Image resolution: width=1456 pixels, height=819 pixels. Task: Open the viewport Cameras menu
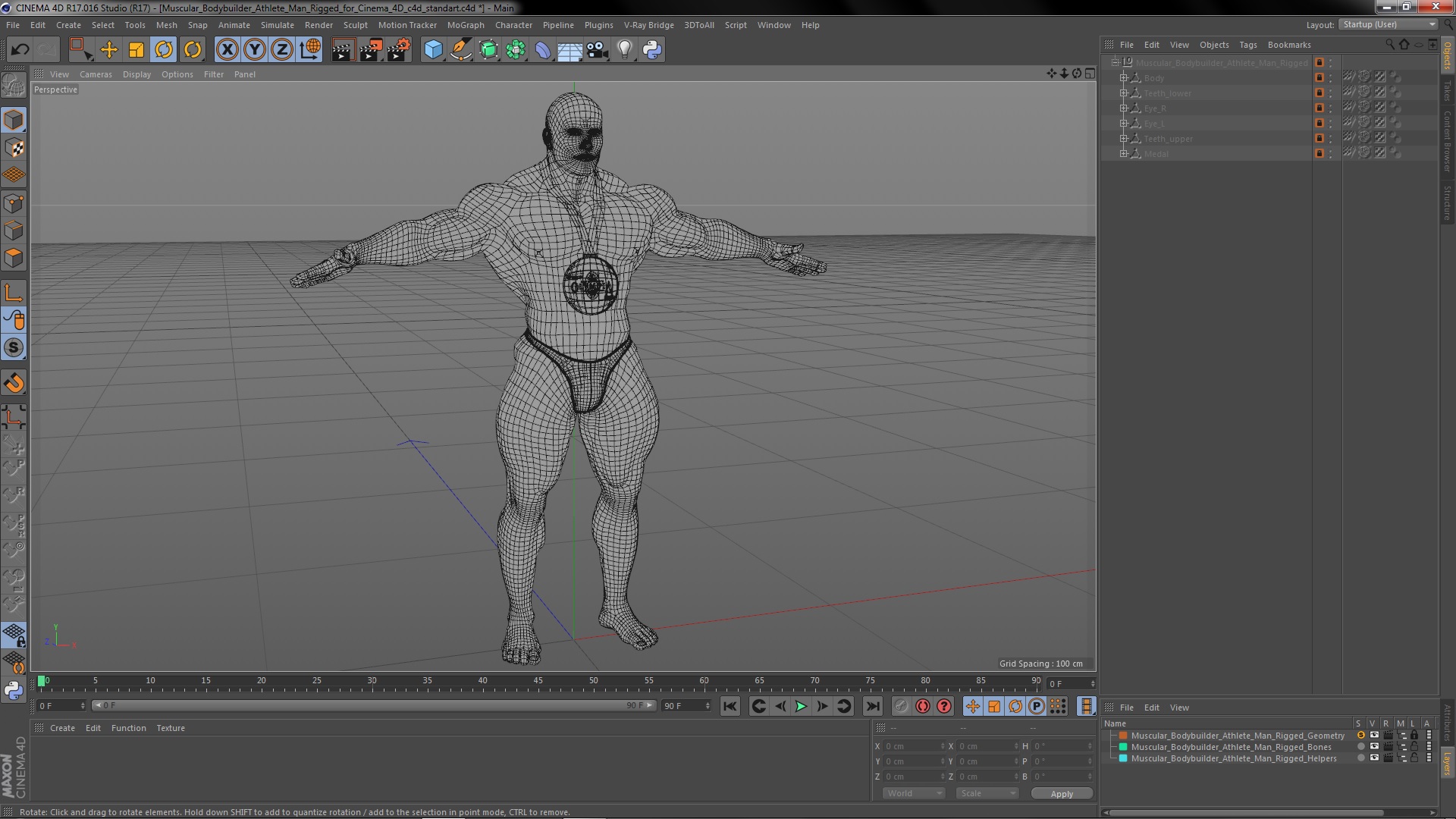click(x=96, y=74)
